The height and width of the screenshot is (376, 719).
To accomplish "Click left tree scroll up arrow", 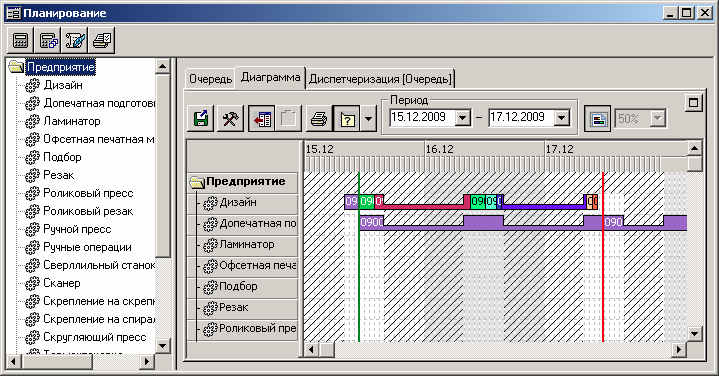I will coord(163,66).
